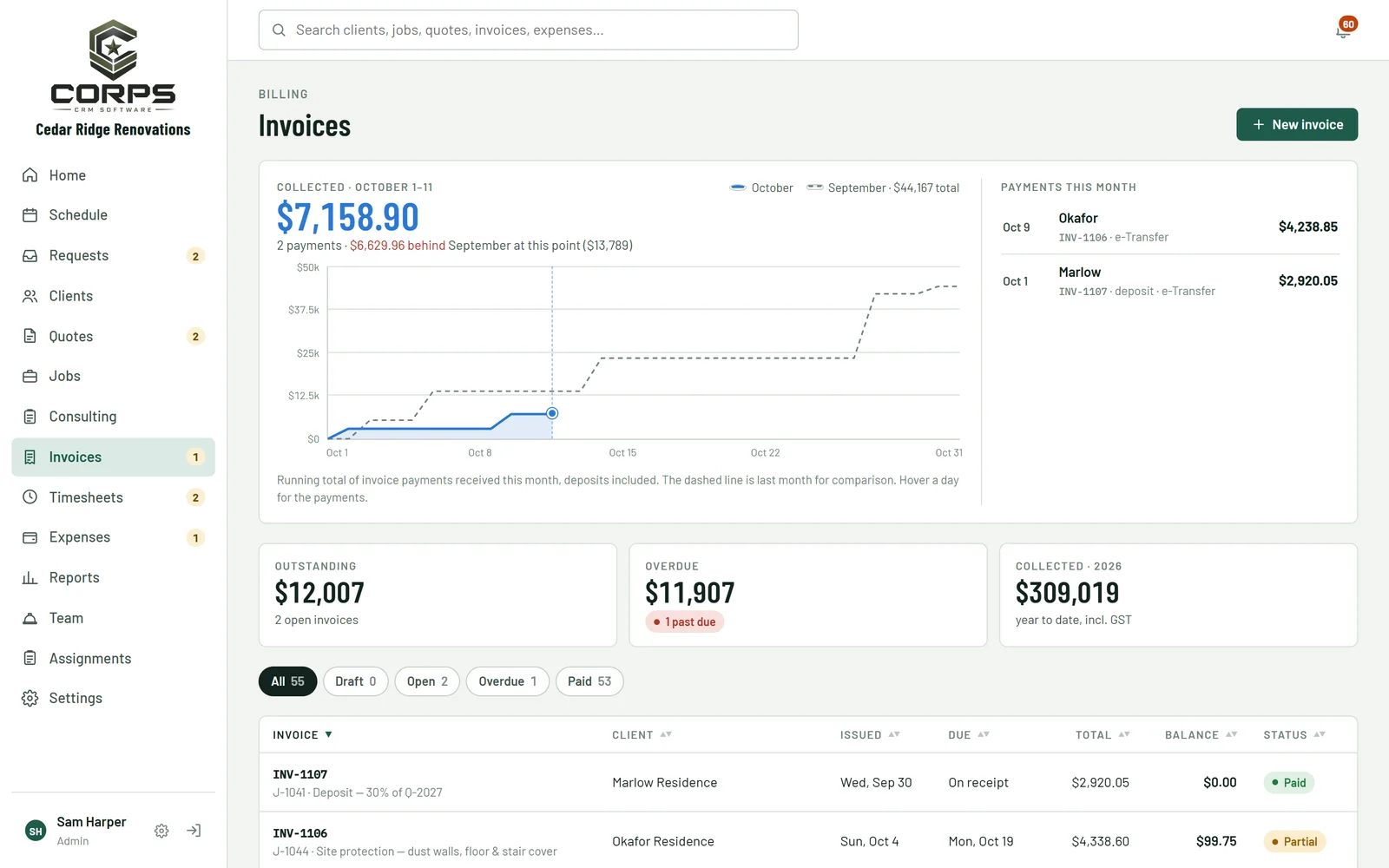
Task: Open Team hard hat icon
Action: tap(30, 618)
